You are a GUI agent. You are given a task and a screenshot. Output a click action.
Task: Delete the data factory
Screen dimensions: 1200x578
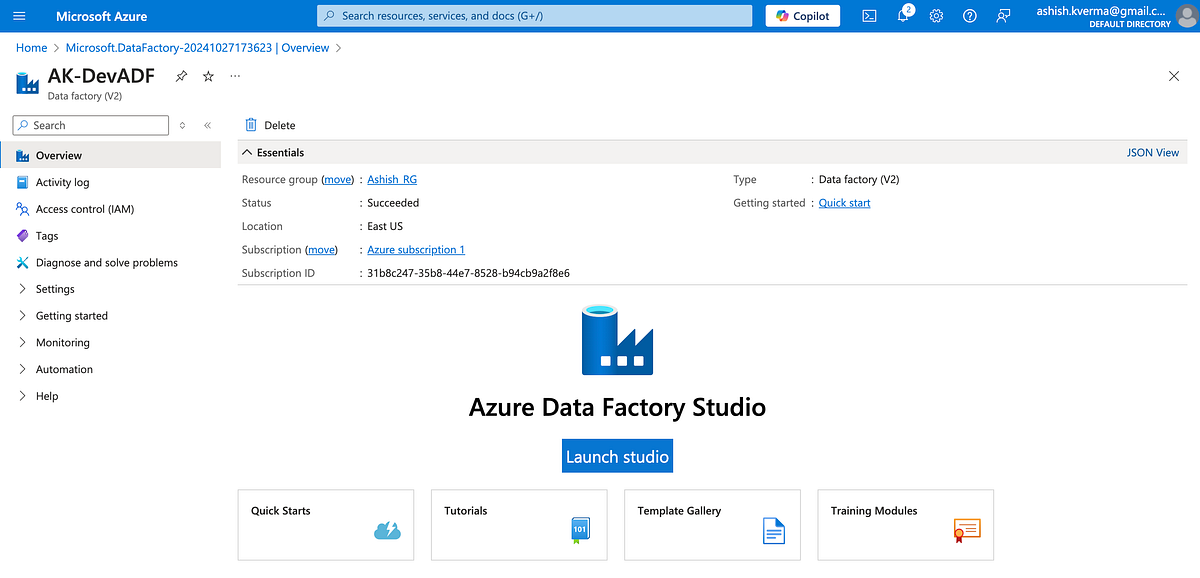(269, 125)
